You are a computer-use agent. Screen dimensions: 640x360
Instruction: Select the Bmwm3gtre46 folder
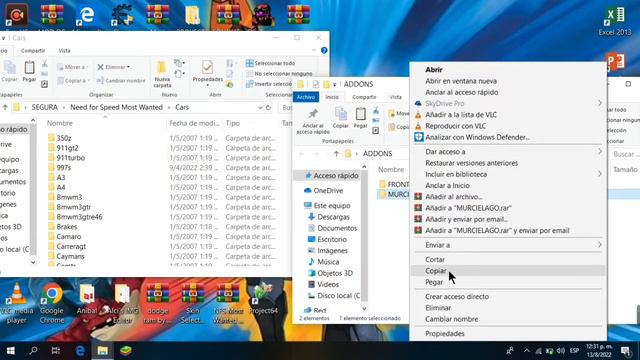(x=80, y=217)
